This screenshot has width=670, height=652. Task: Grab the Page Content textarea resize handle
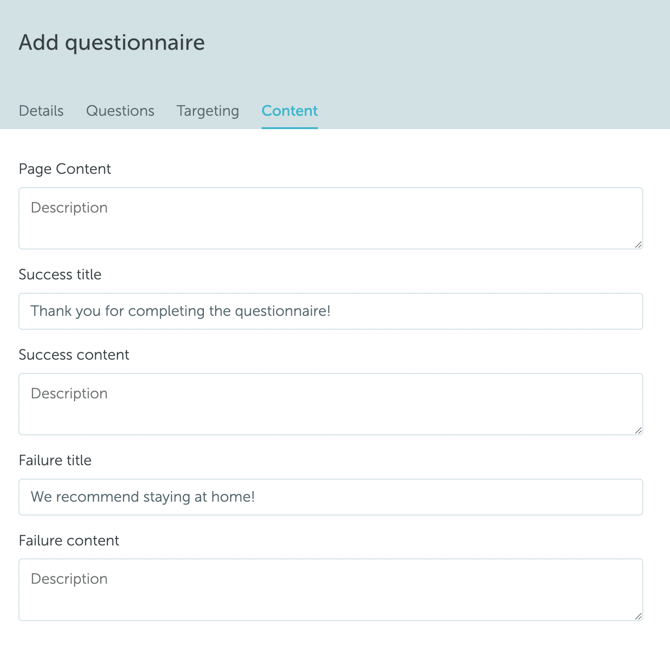[637, 243]
